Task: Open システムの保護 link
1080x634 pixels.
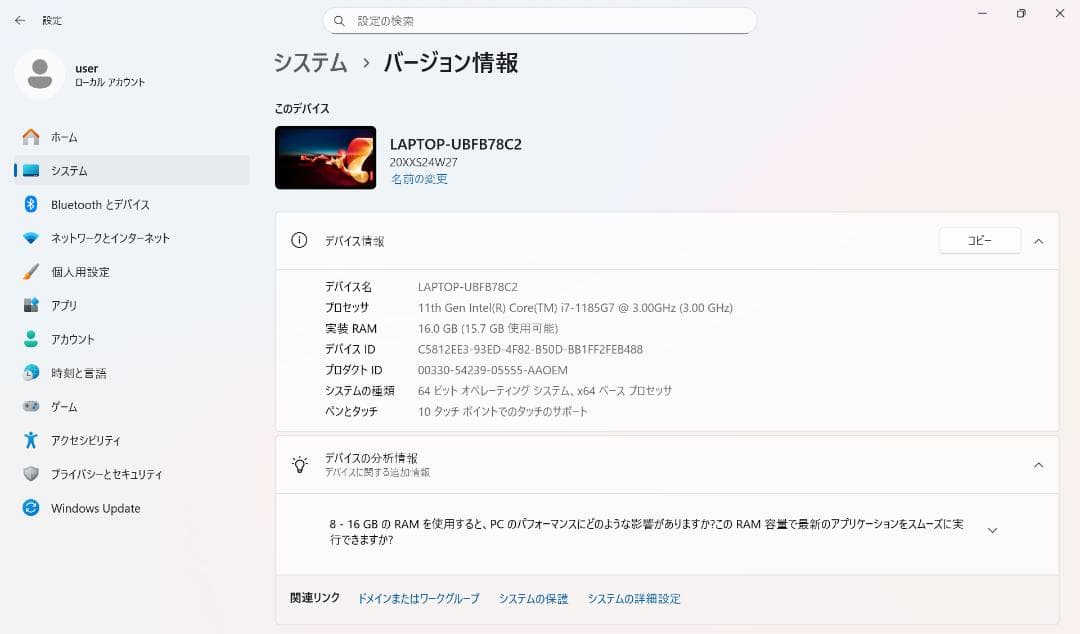Action: click(533, 599)
